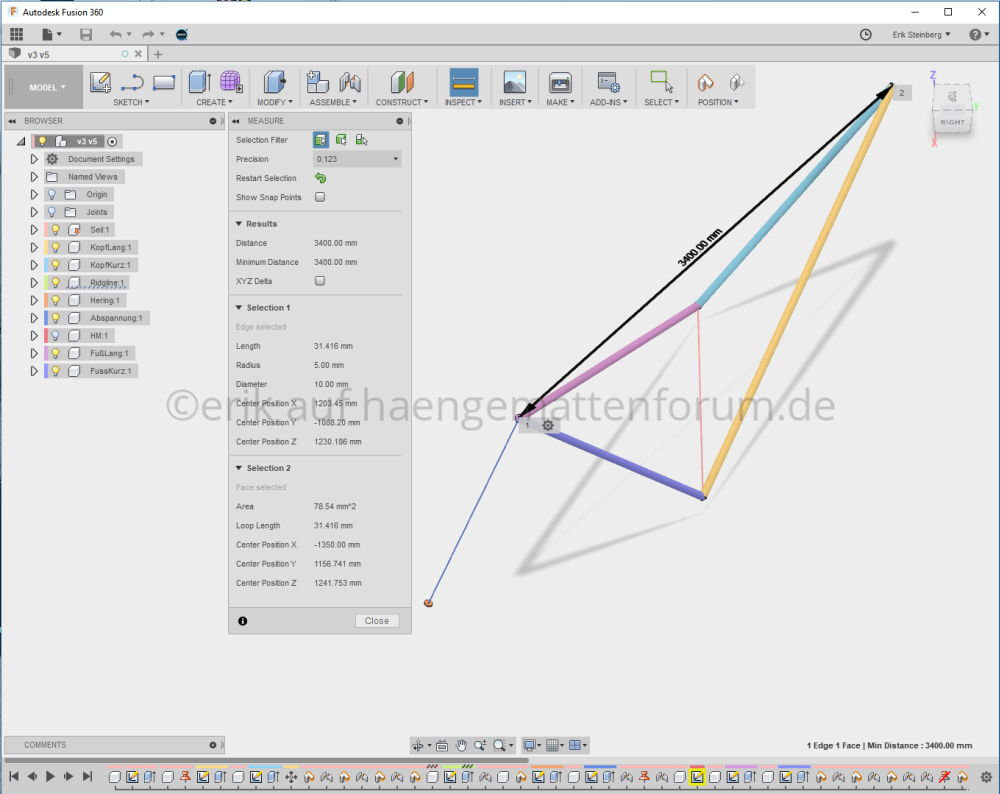The image size is (1000, 794).
Task: Toggle visibility lightbulb of KopfLang:1
Action: pyautogui.click(x=56, y=247)
